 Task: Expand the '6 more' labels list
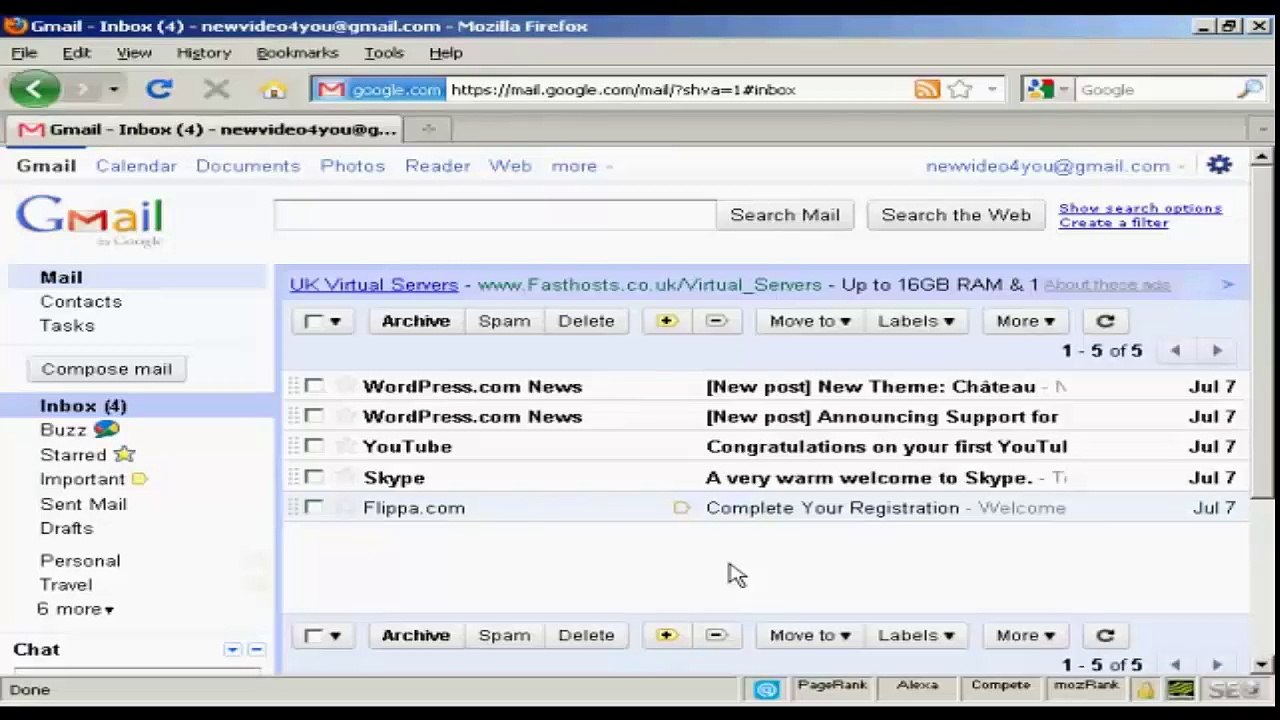[75, 609]
